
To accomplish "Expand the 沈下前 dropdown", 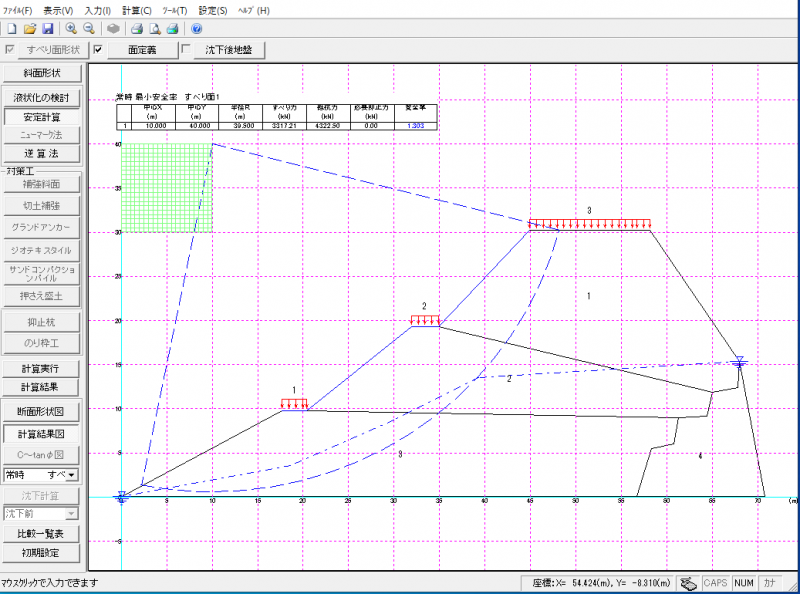I will pyautogui.click(x=71, y=513).
